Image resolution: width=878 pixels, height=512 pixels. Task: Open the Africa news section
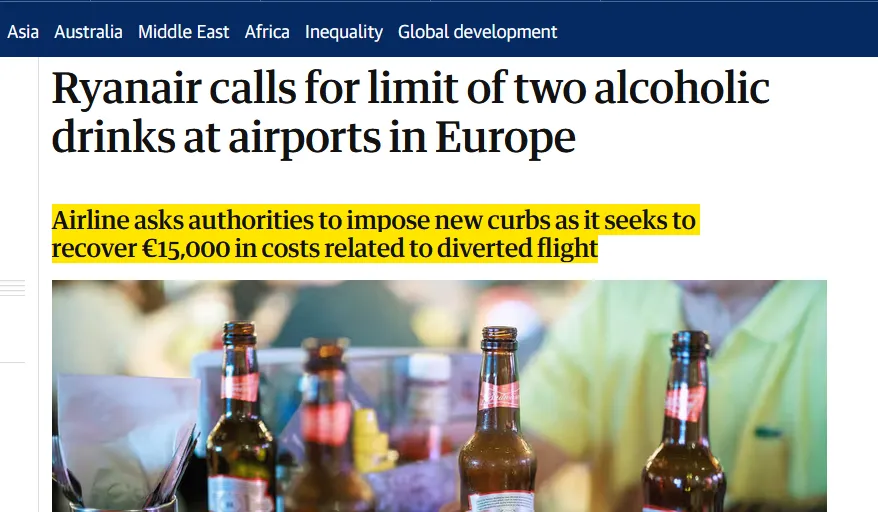tap(267, 32)
